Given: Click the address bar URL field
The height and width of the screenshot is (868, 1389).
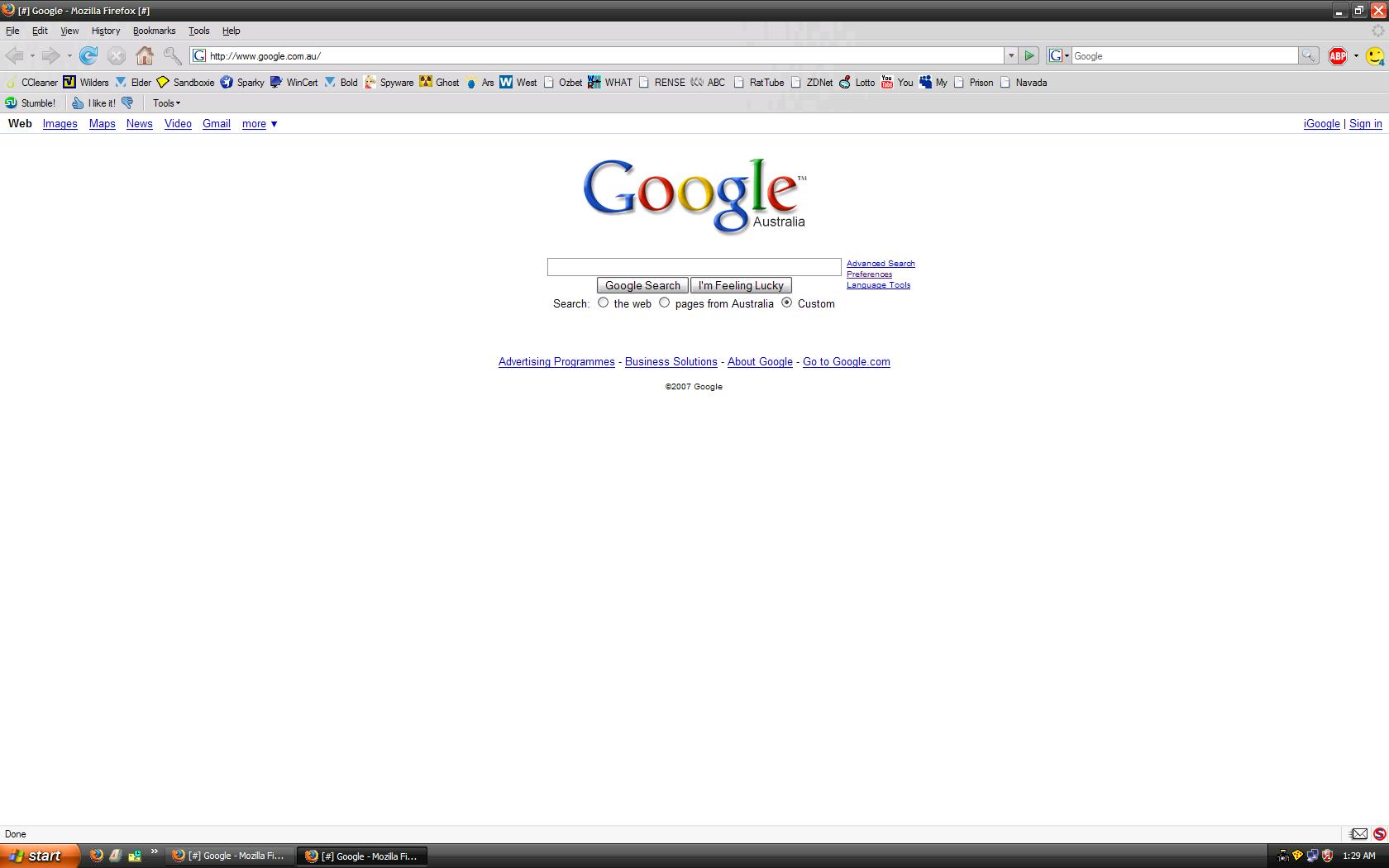Looking at the screenshot, I should pyautogui.click(x=597, y=55).
